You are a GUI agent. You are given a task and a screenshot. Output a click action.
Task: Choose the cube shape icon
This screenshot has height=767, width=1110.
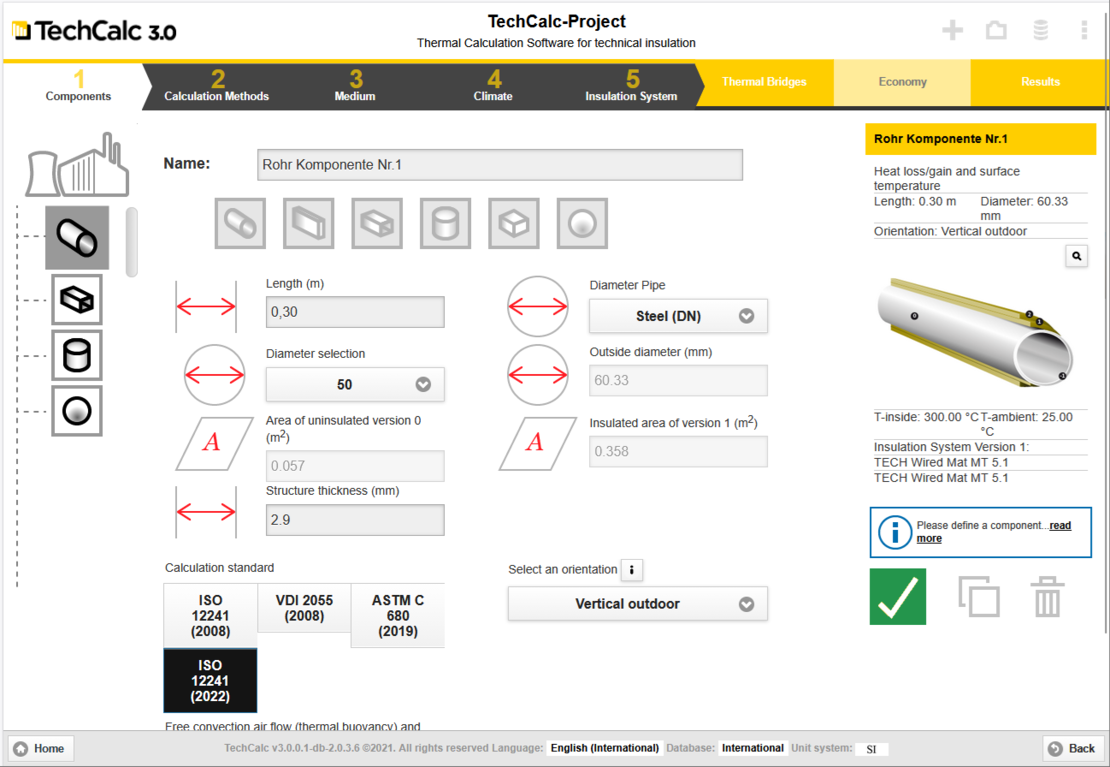514,224
